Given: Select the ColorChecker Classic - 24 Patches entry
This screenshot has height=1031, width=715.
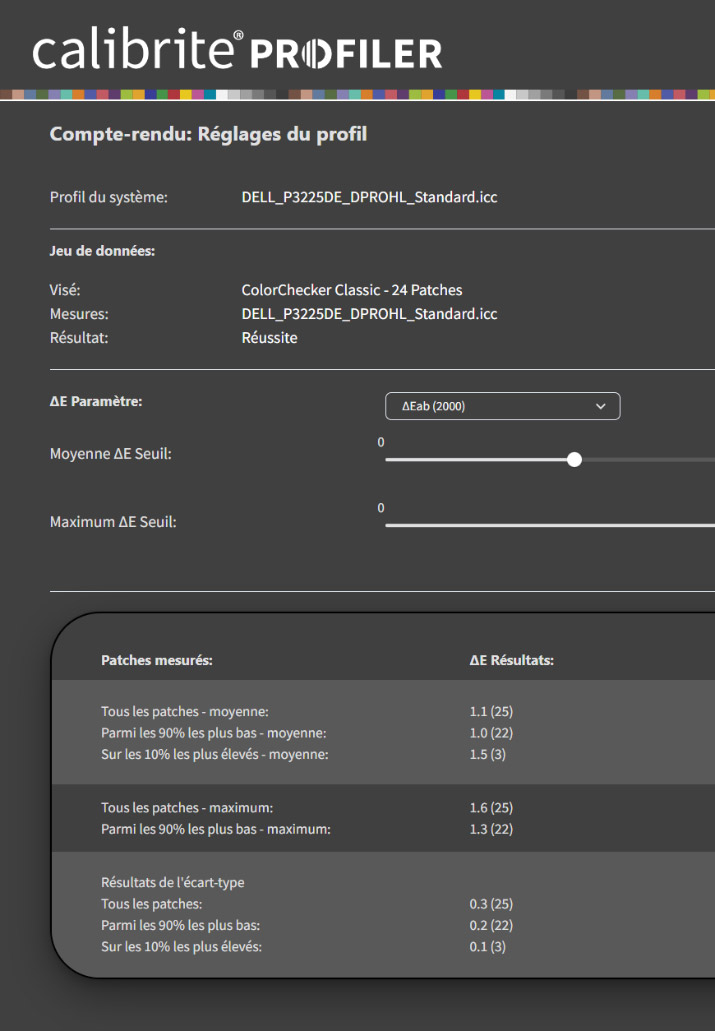Looking at the screenshot, I should pyautogui.click(x=351, y=290).
